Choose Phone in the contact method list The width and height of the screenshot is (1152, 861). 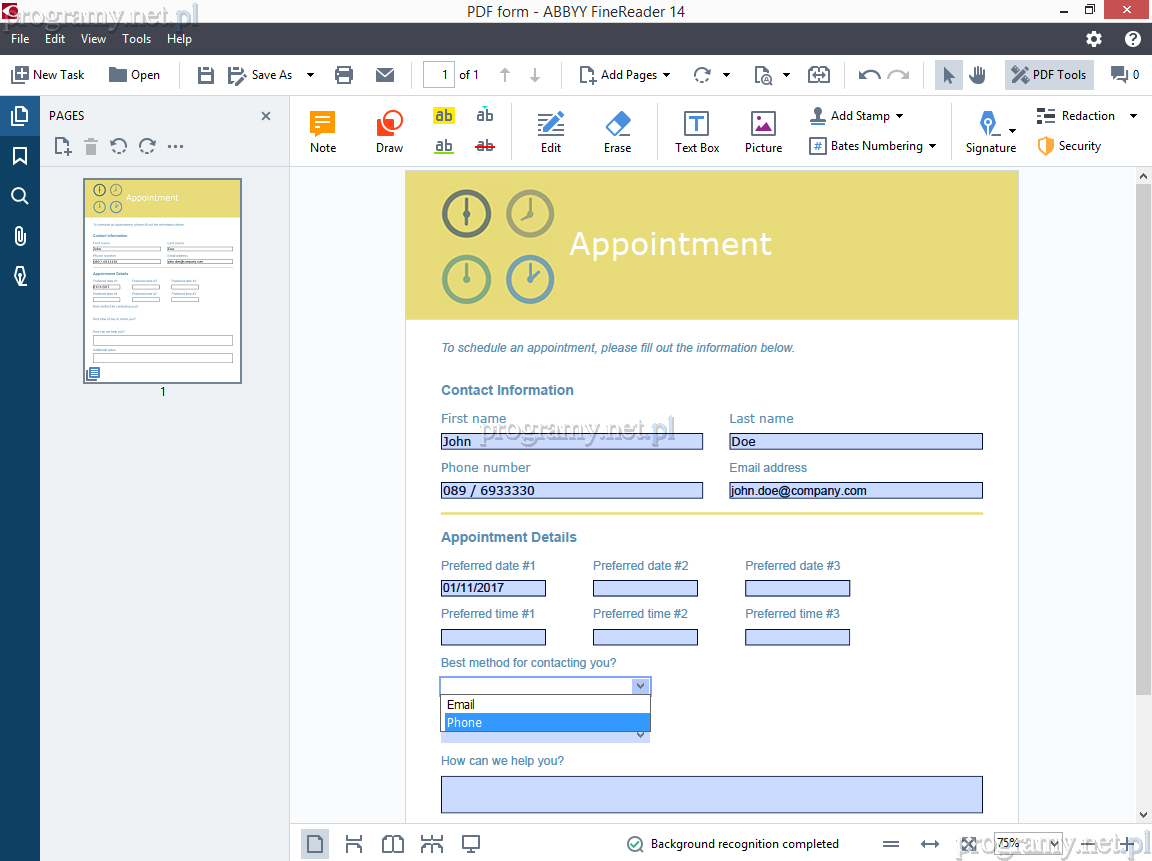[546, 723]
